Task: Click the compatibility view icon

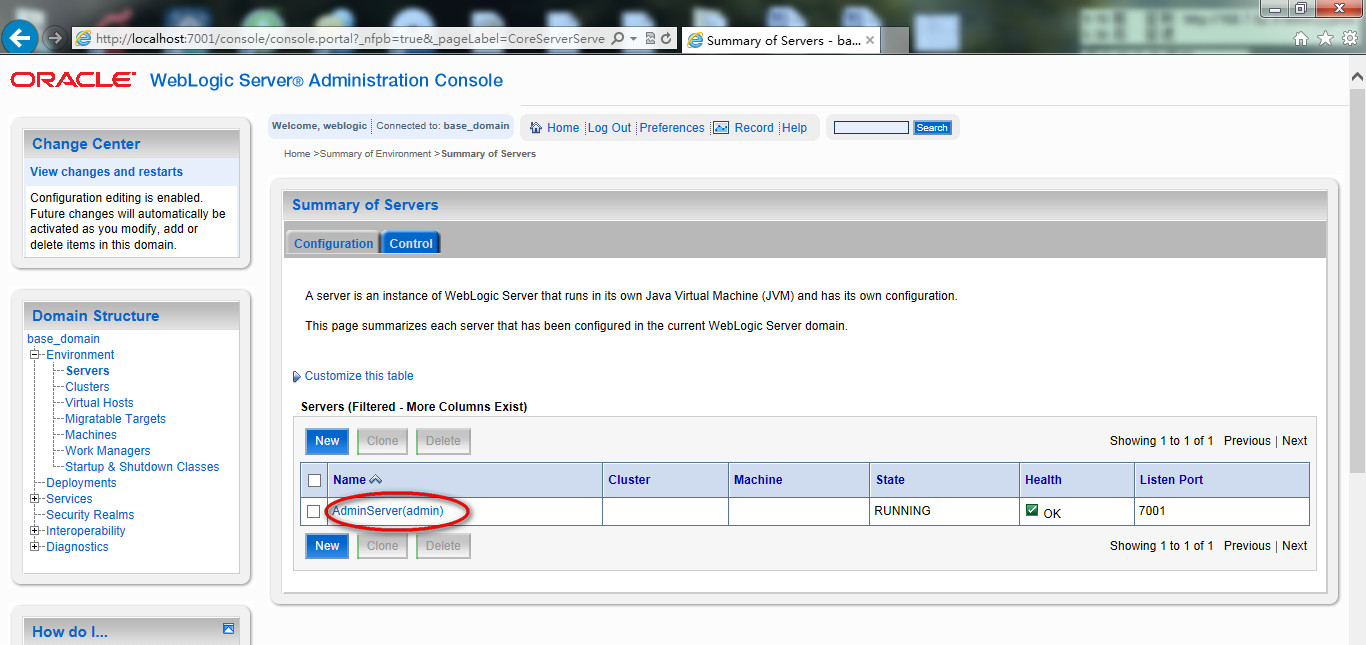Action: [650, 38]
